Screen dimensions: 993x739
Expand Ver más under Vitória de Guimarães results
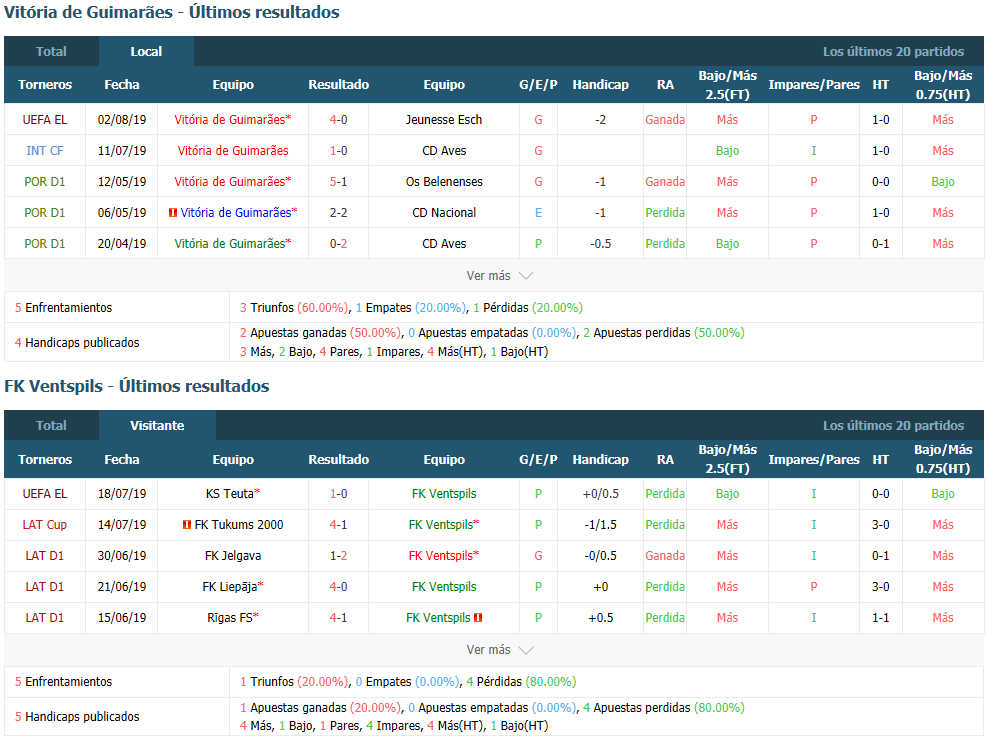(499, 275)
